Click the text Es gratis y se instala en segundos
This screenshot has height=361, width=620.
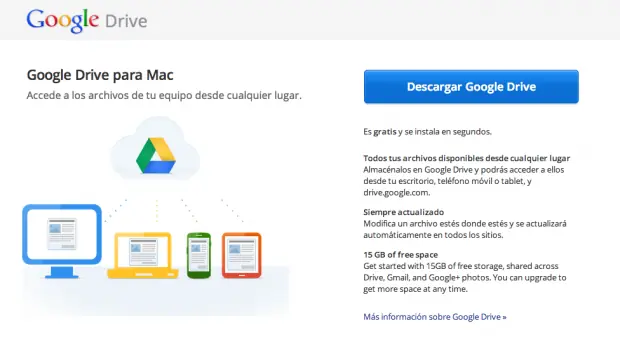(427, 132)
